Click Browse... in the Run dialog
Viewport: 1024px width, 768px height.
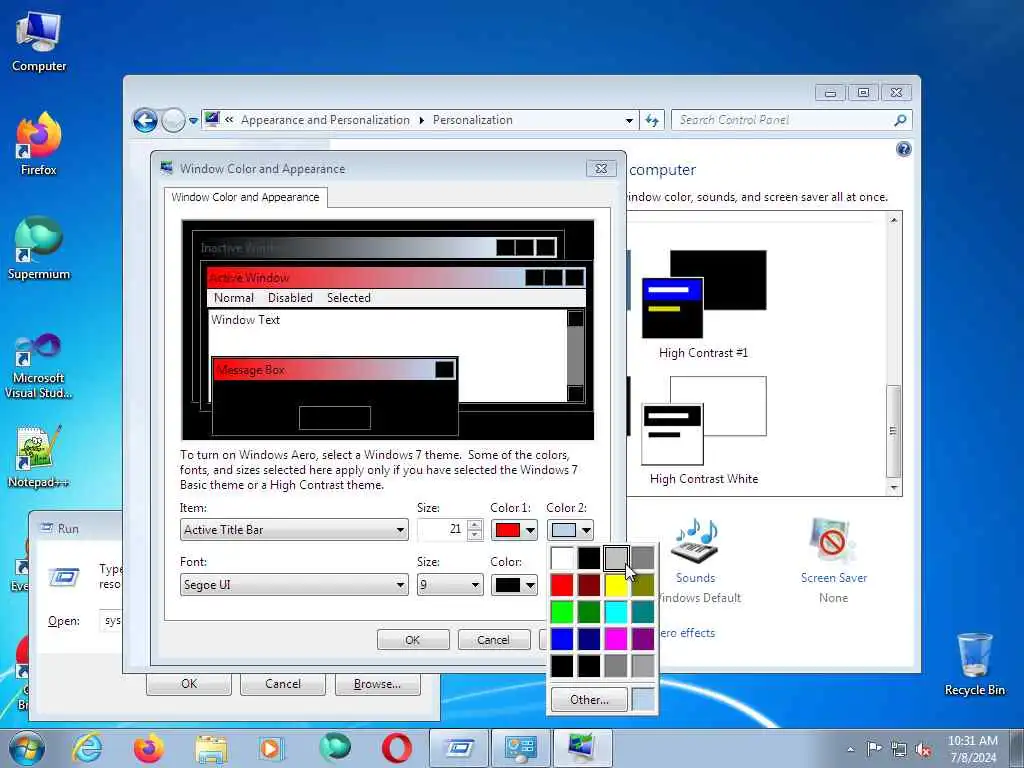click(377, 684)
